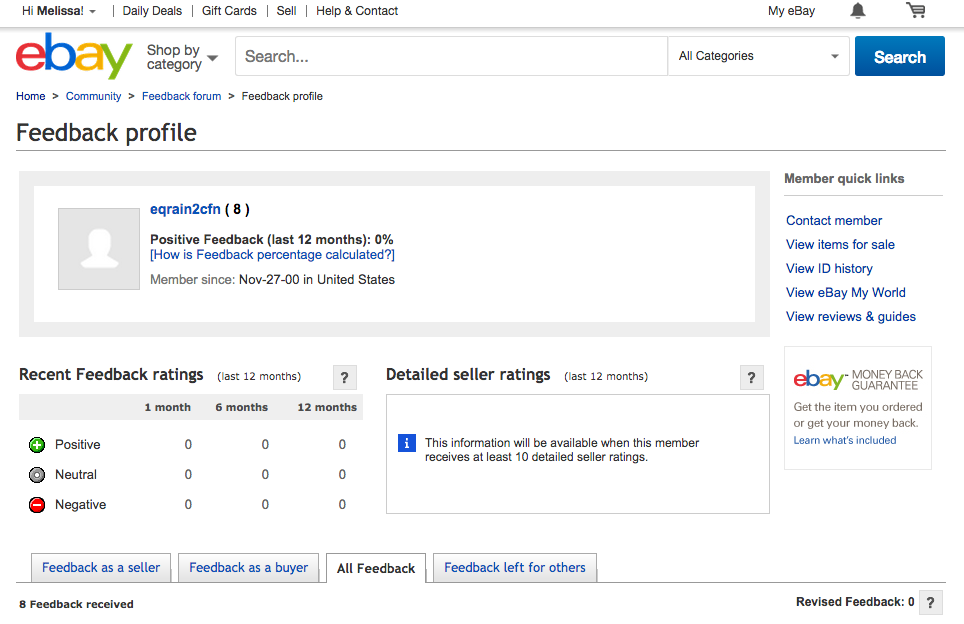Switch to Feedback as a seller tab
The width and height of the screenshot is (964, 624).
pos(101,567)
